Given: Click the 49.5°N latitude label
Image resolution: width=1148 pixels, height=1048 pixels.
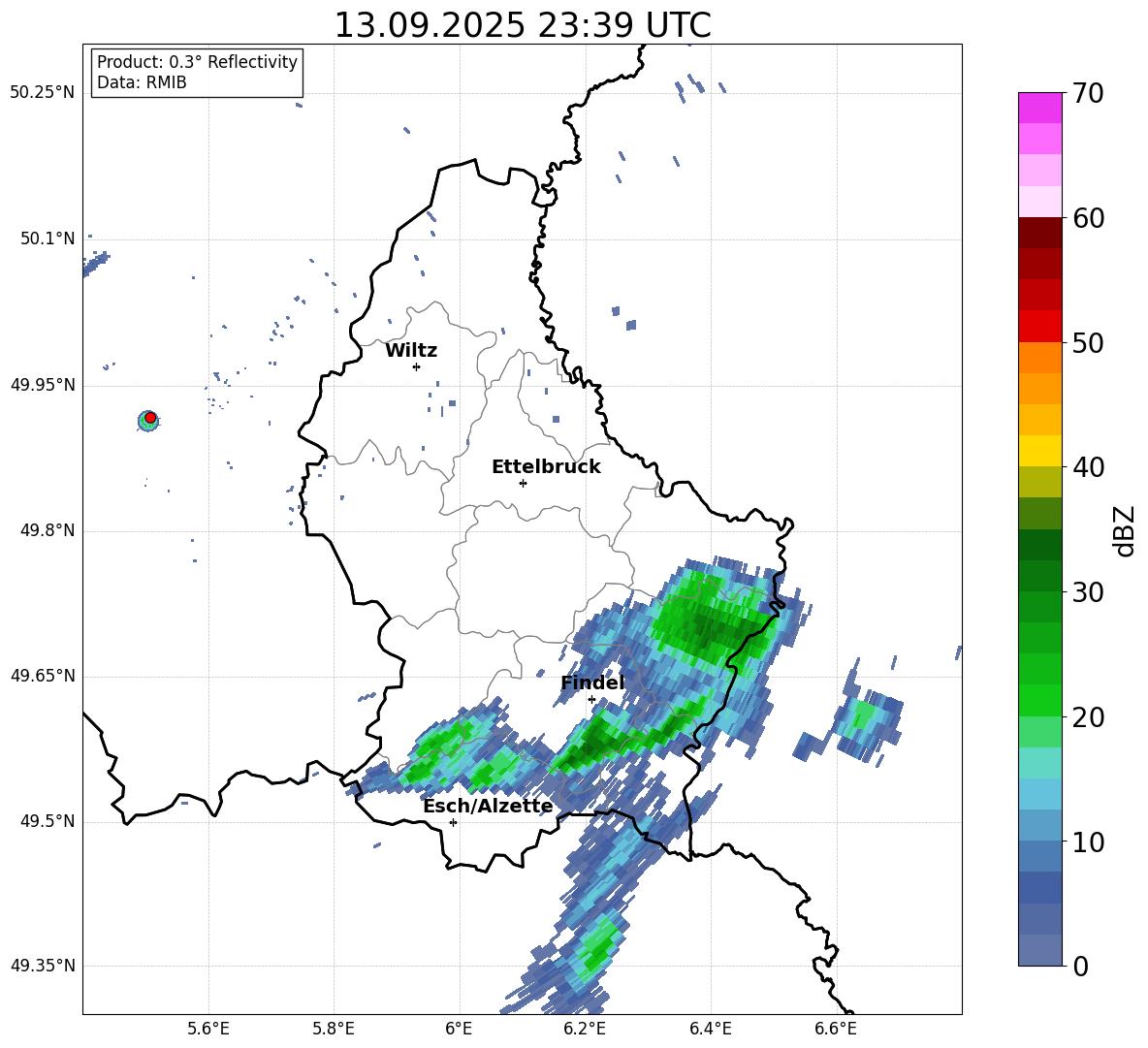Looking at the screenshot, I should tap(48, 822).
